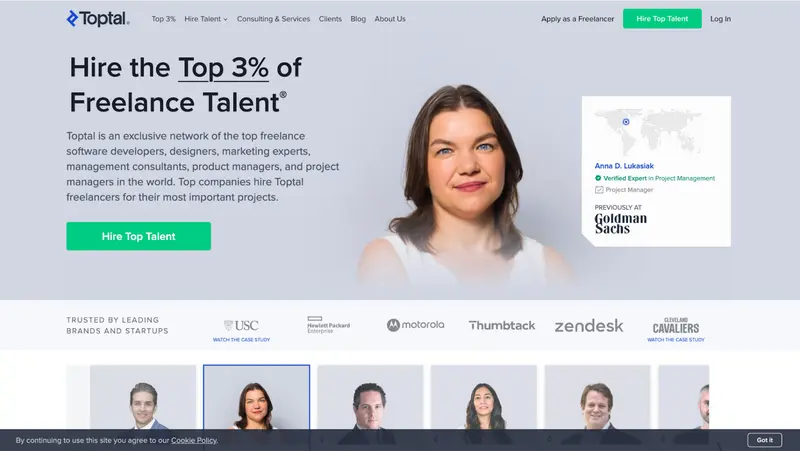Click the Hewlett Packard Enterprise logo

pyautogui.click(x=329, y=324)
